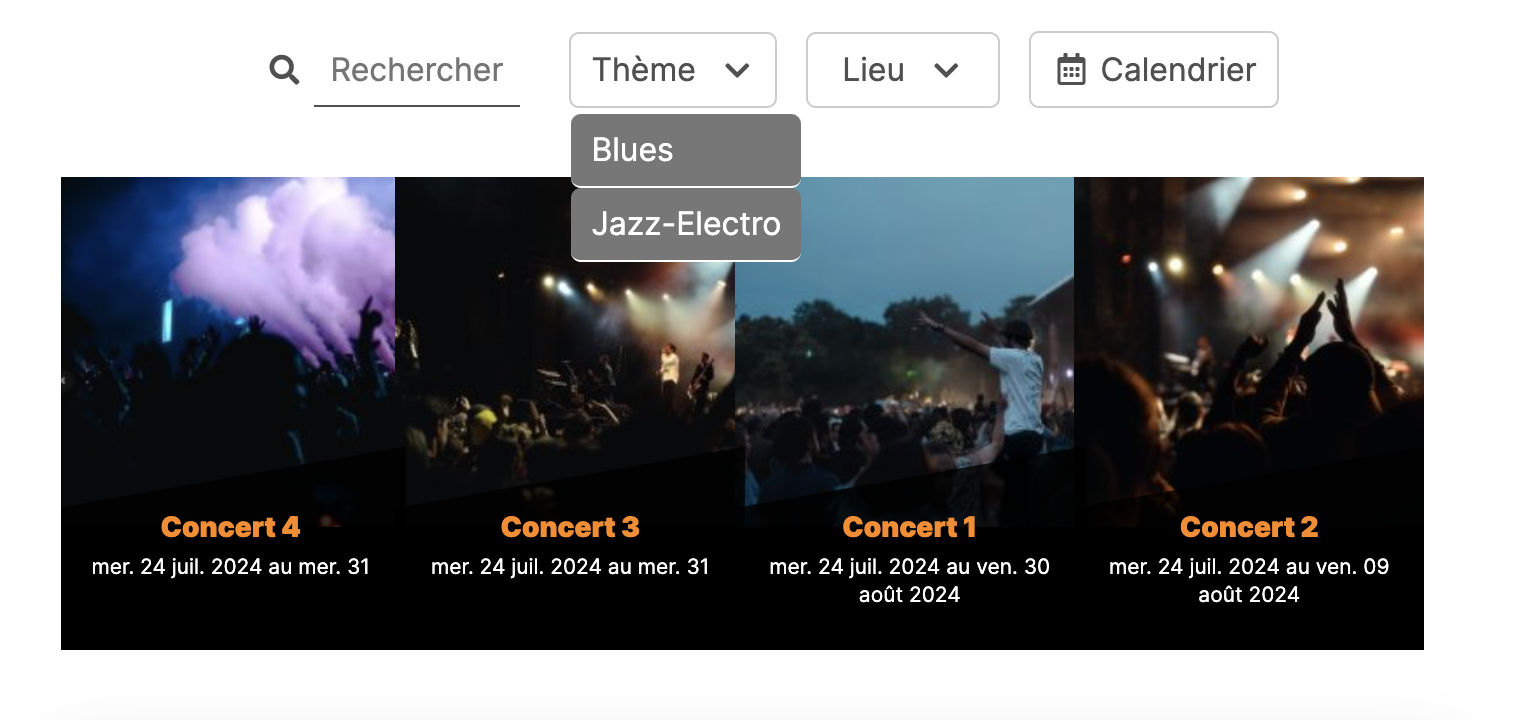Open the Thème dropdown filter
Screen dimensions: 1514x720
click(672, 70)
